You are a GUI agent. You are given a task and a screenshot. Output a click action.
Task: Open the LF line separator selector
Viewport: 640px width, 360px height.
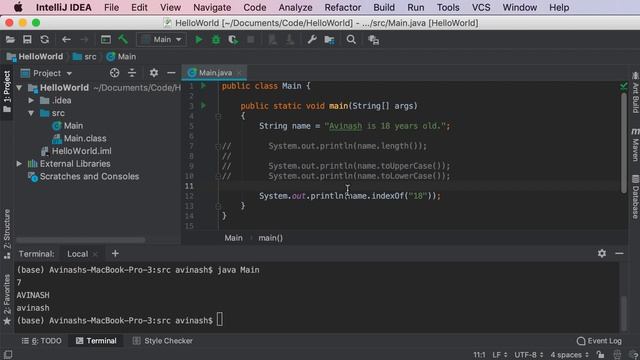pyautogui.click(x=500, y=355)
